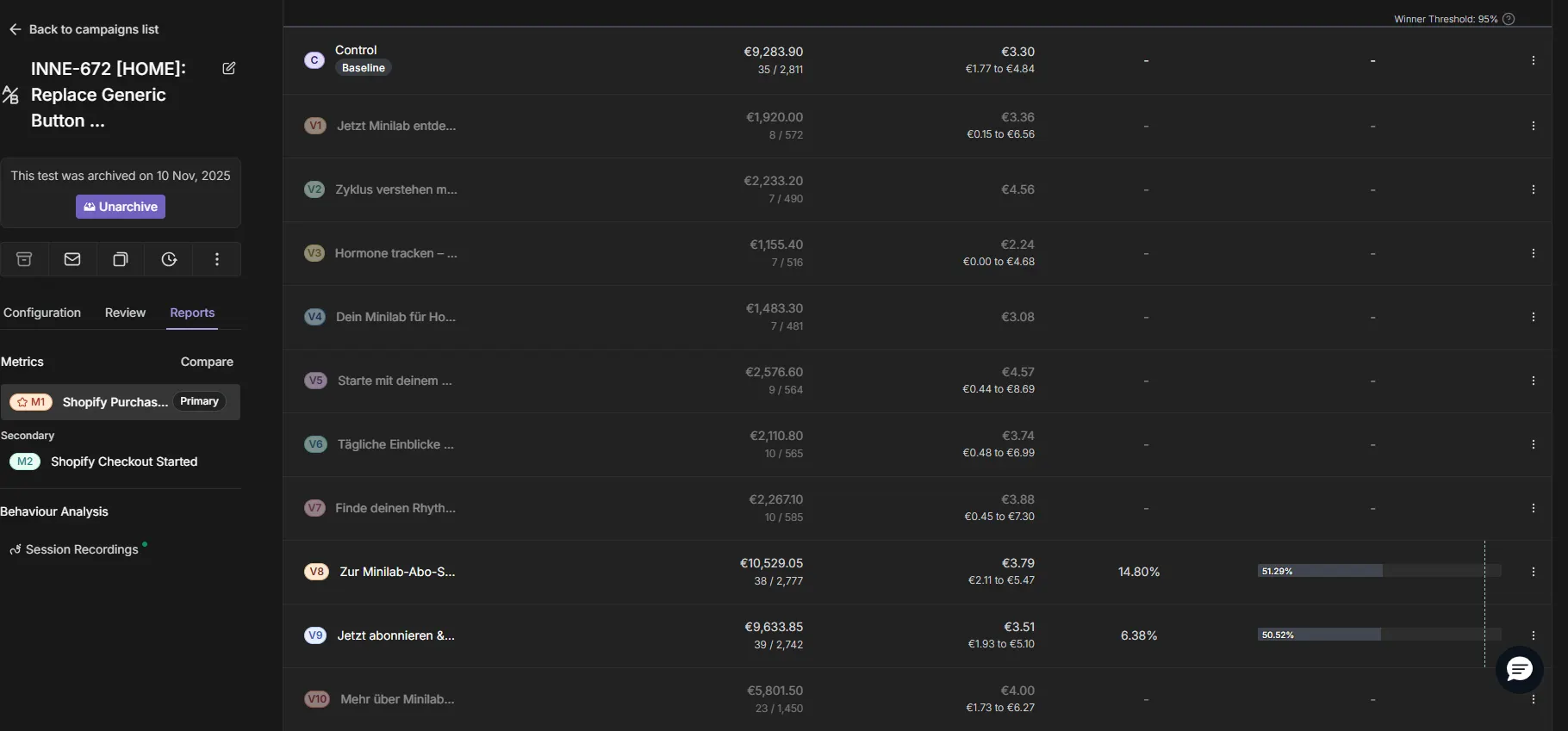Open options menu for V3 Hormone tracken row
The height and width of the screenshot is (731, 1568).
(x=1533, y=253)
